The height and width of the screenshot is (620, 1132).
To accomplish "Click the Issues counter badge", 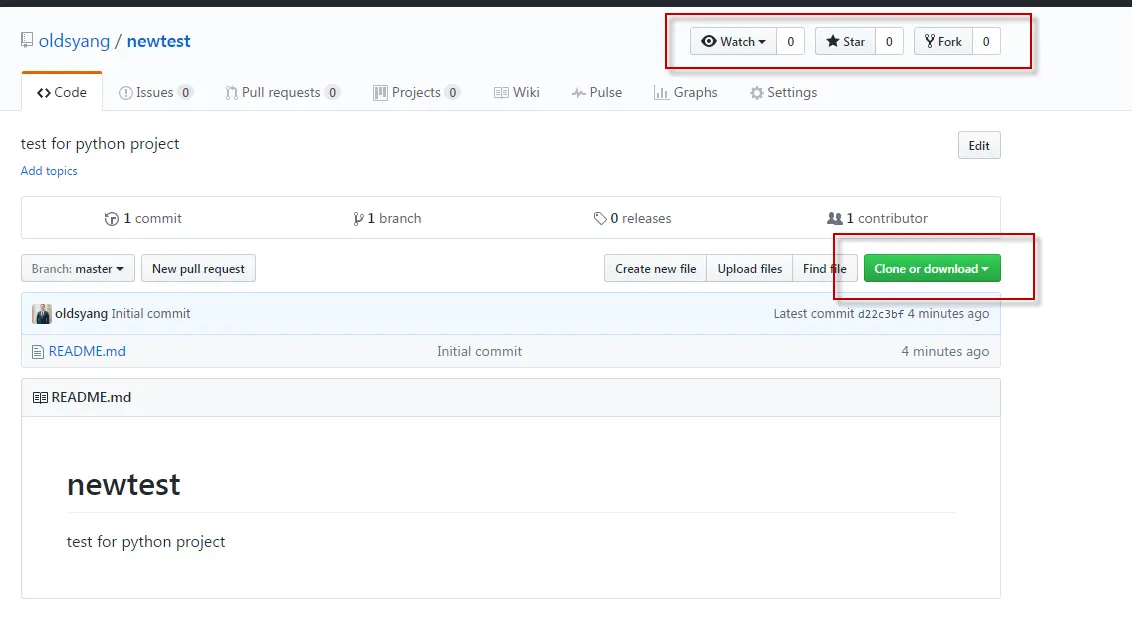I will [x=186, y=92].
